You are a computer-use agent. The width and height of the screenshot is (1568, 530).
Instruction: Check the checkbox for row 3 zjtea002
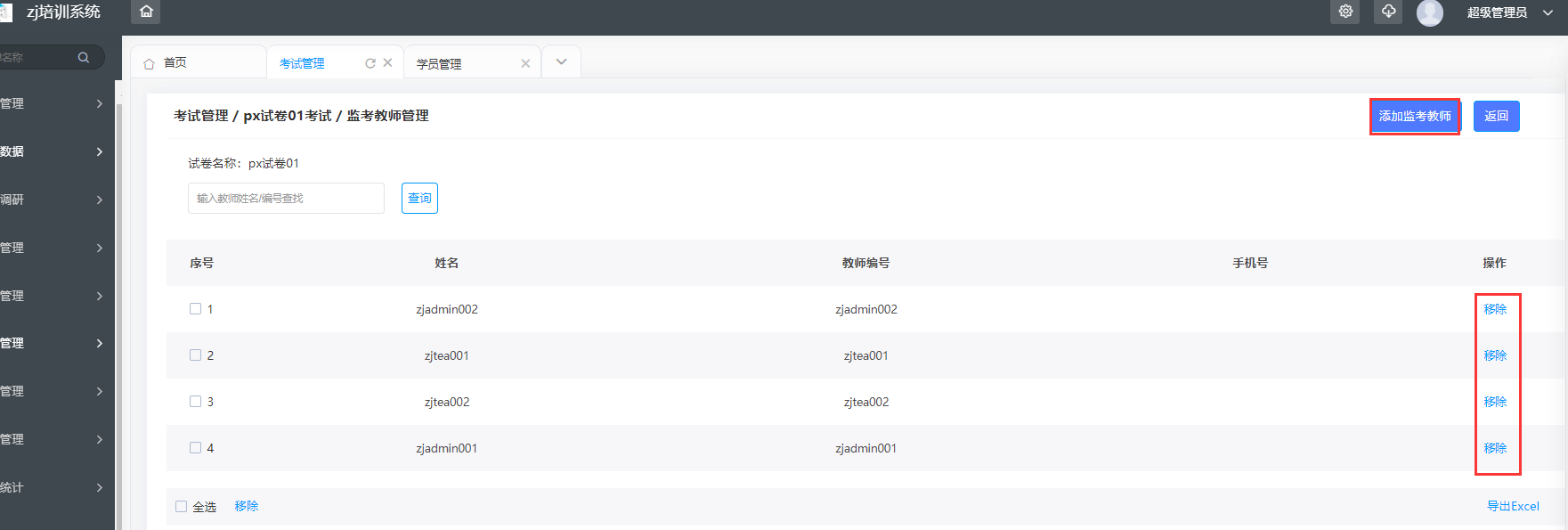pyautogui.click(x=195, y=401)
